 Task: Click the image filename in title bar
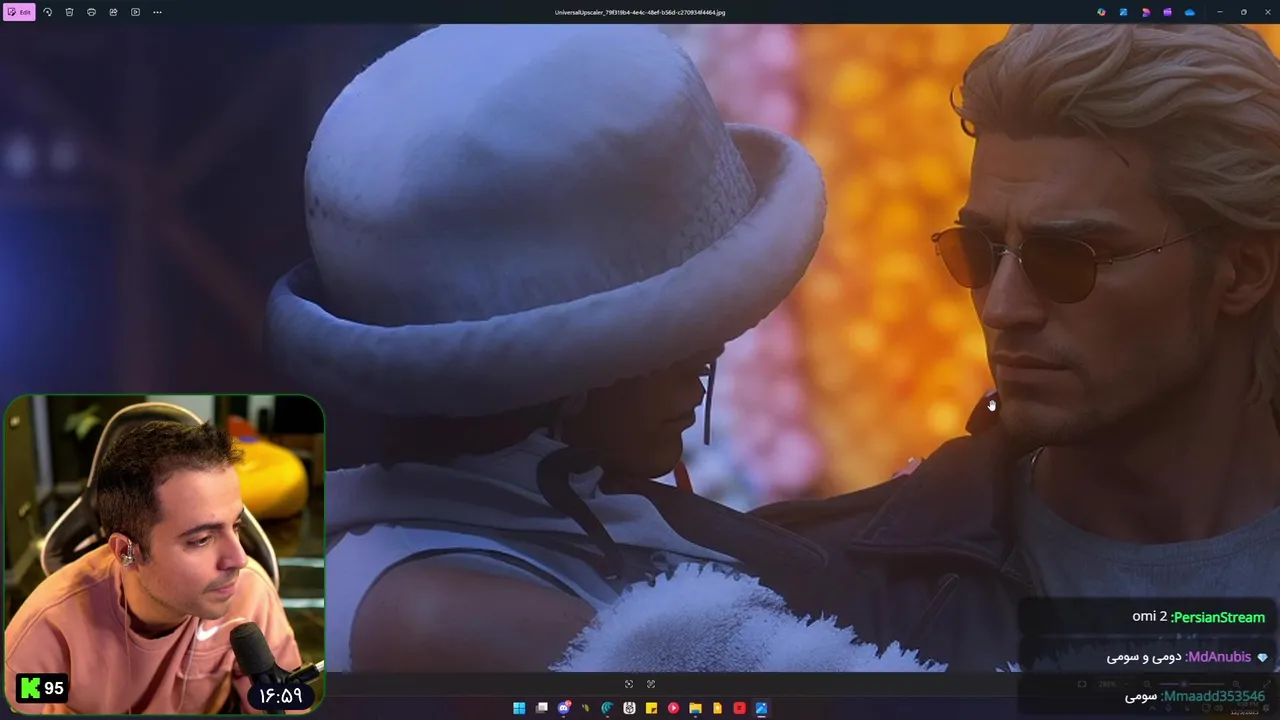click(x=640, y=12)
